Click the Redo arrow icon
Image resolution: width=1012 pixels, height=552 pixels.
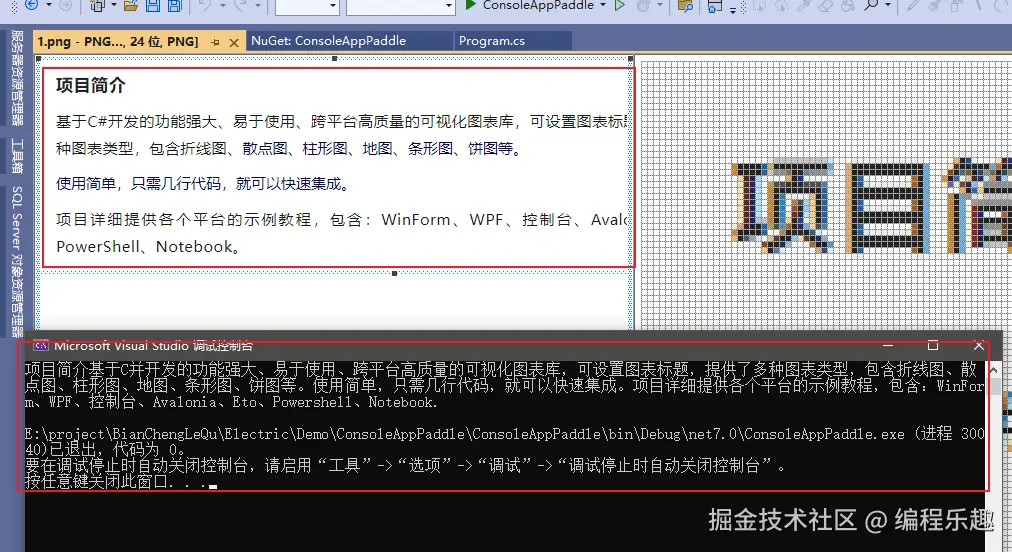240,5
